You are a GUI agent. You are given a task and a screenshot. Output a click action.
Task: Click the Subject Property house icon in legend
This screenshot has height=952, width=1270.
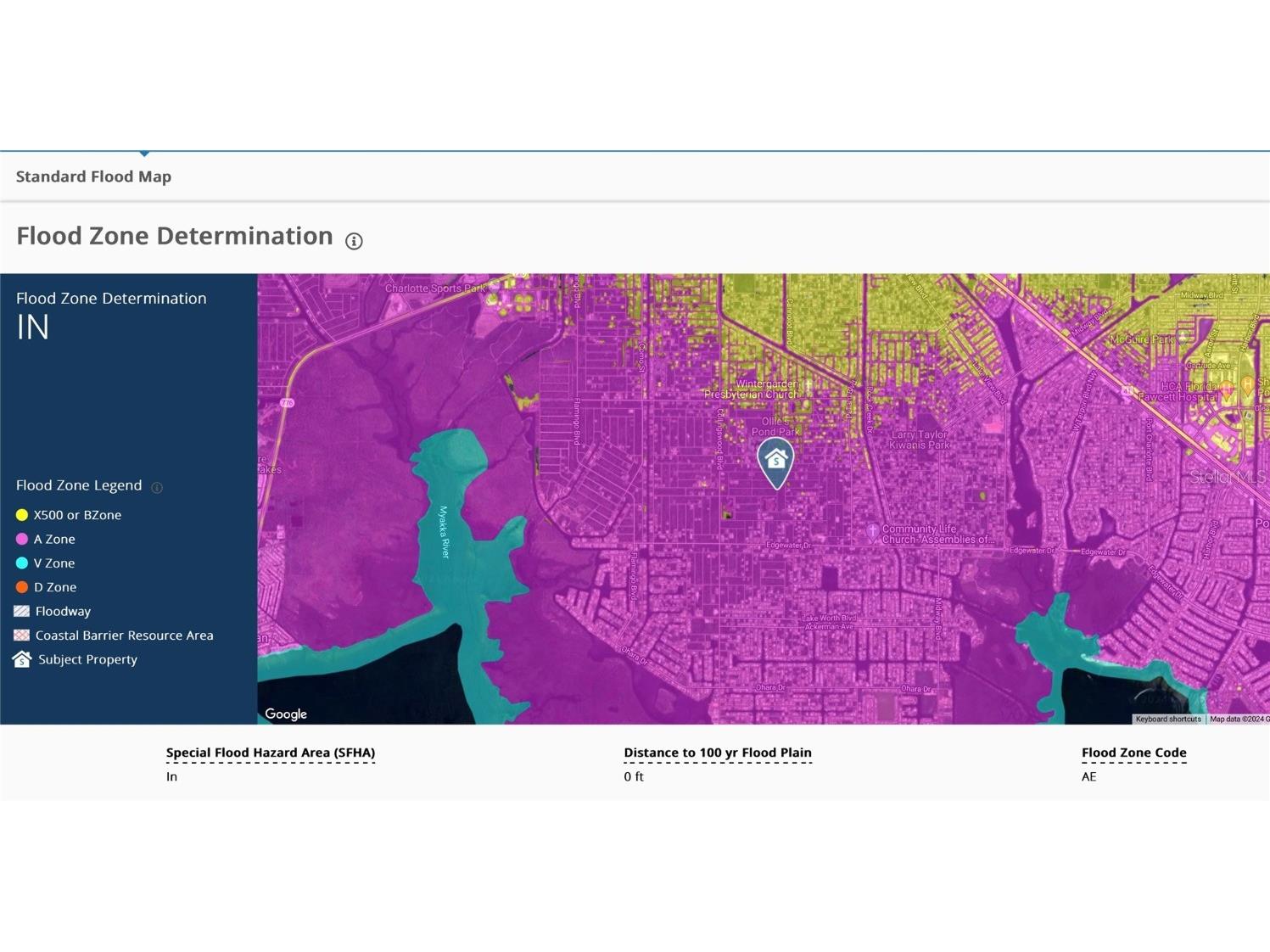pyautogui.click(x=22, y=659)
